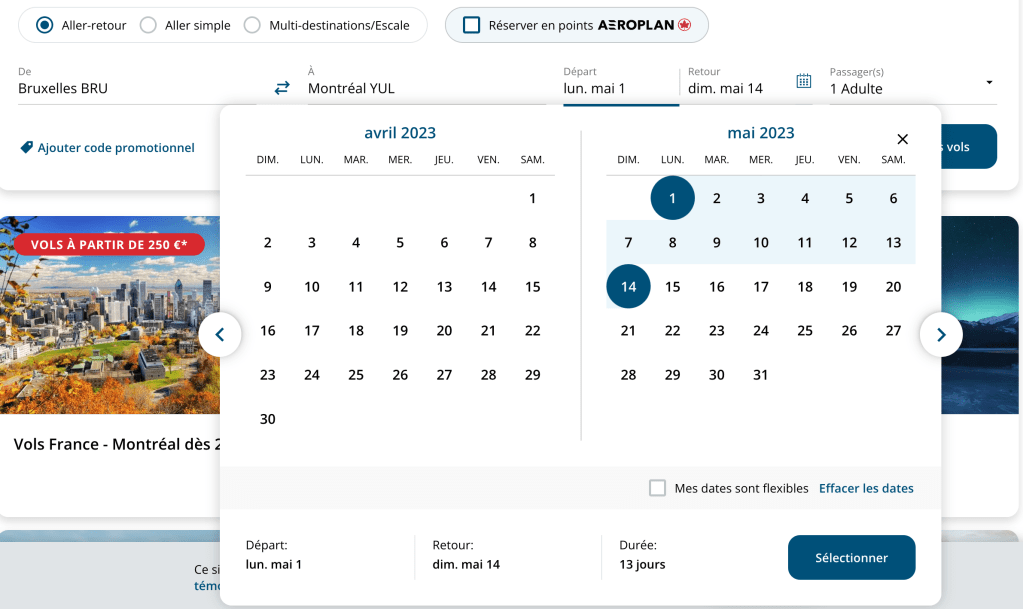This screenshot has width=1023, height=609.
Task: Select the Aller-retour radio option
Action: tap(45, 25)
